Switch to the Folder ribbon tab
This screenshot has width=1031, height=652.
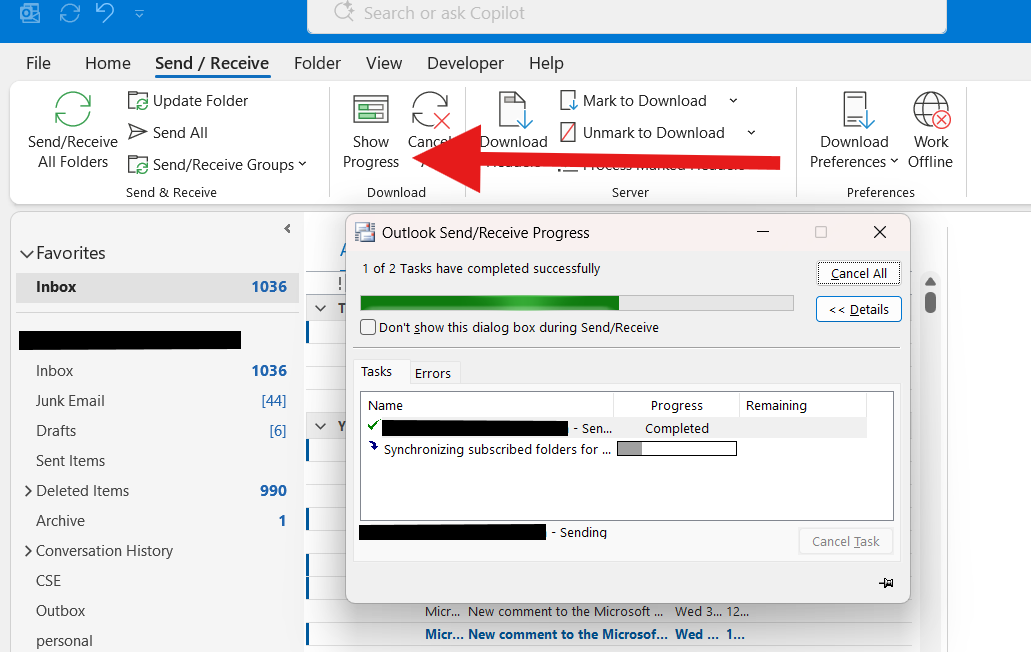pos(318,63)
